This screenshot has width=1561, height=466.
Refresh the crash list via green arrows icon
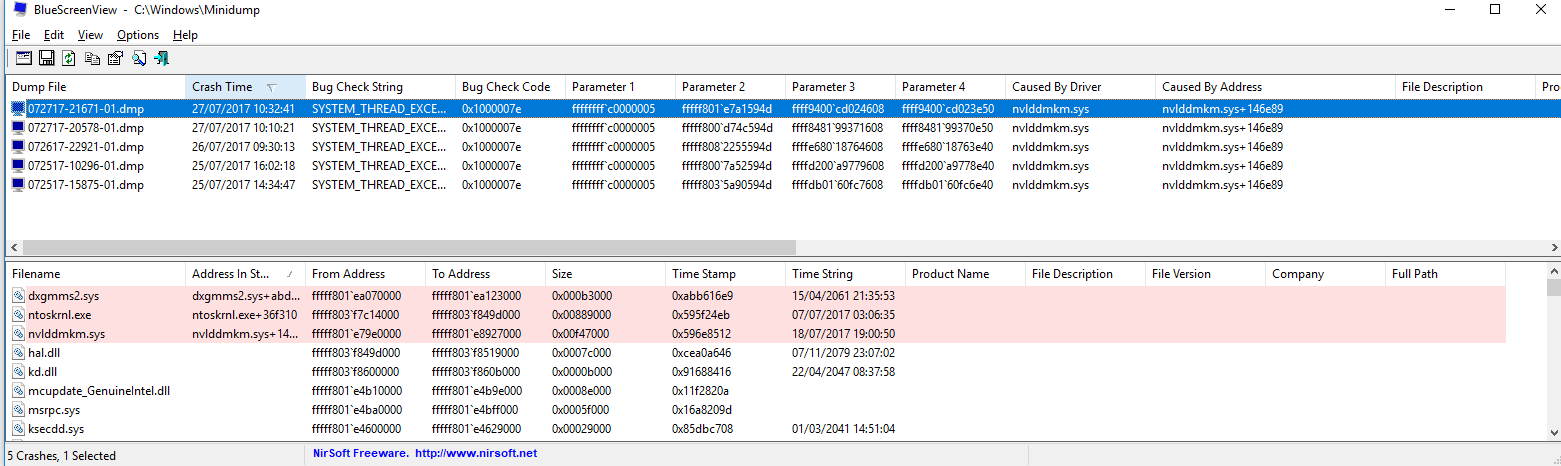tap(69, 59)
